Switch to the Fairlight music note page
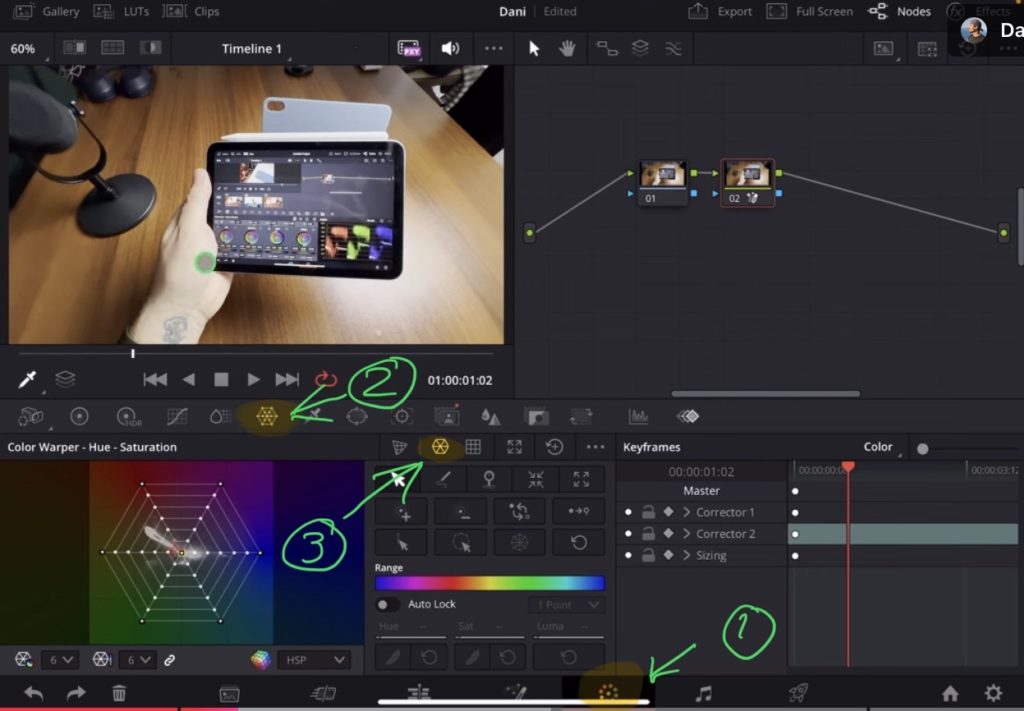This screenshot has height=711, width=1024. (703, 693)
